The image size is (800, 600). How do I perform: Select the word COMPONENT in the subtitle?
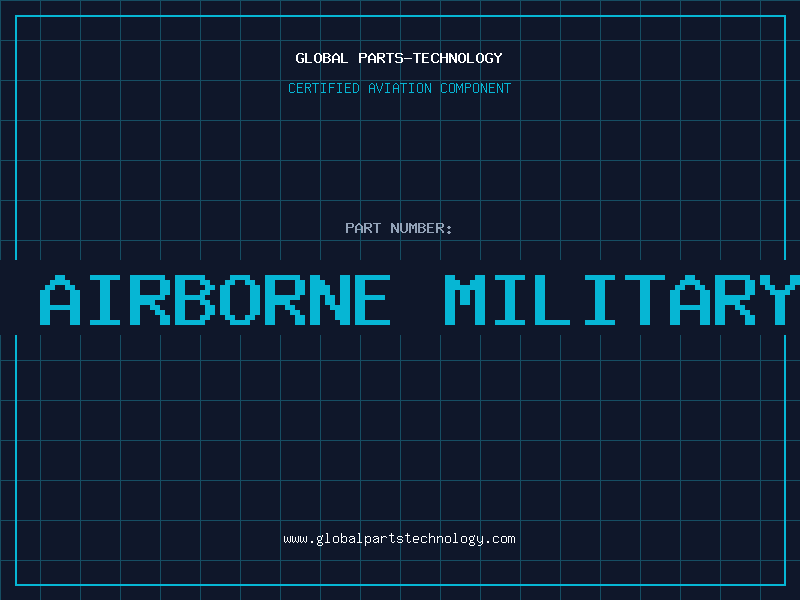tap(476, 88)
